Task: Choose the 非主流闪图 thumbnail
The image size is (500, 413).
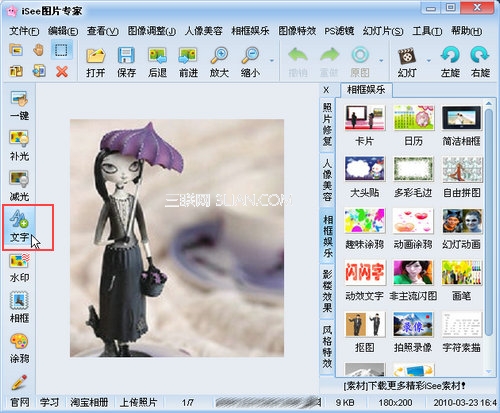Action: tap(413, 272)
